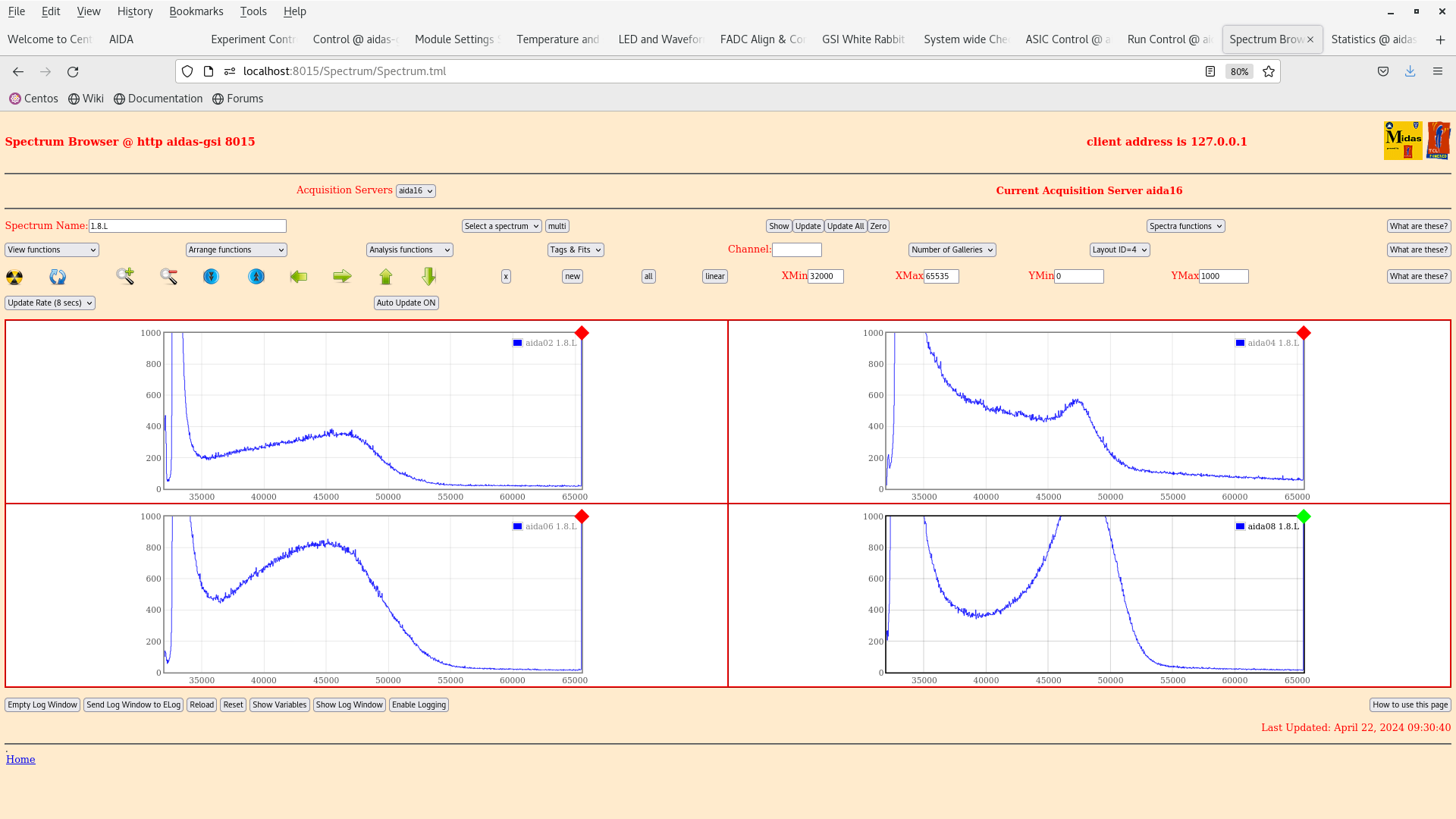Expand the Analysis functions dropdown
The height and width of the screenshot is (819, 1456).
coord(409,249)
